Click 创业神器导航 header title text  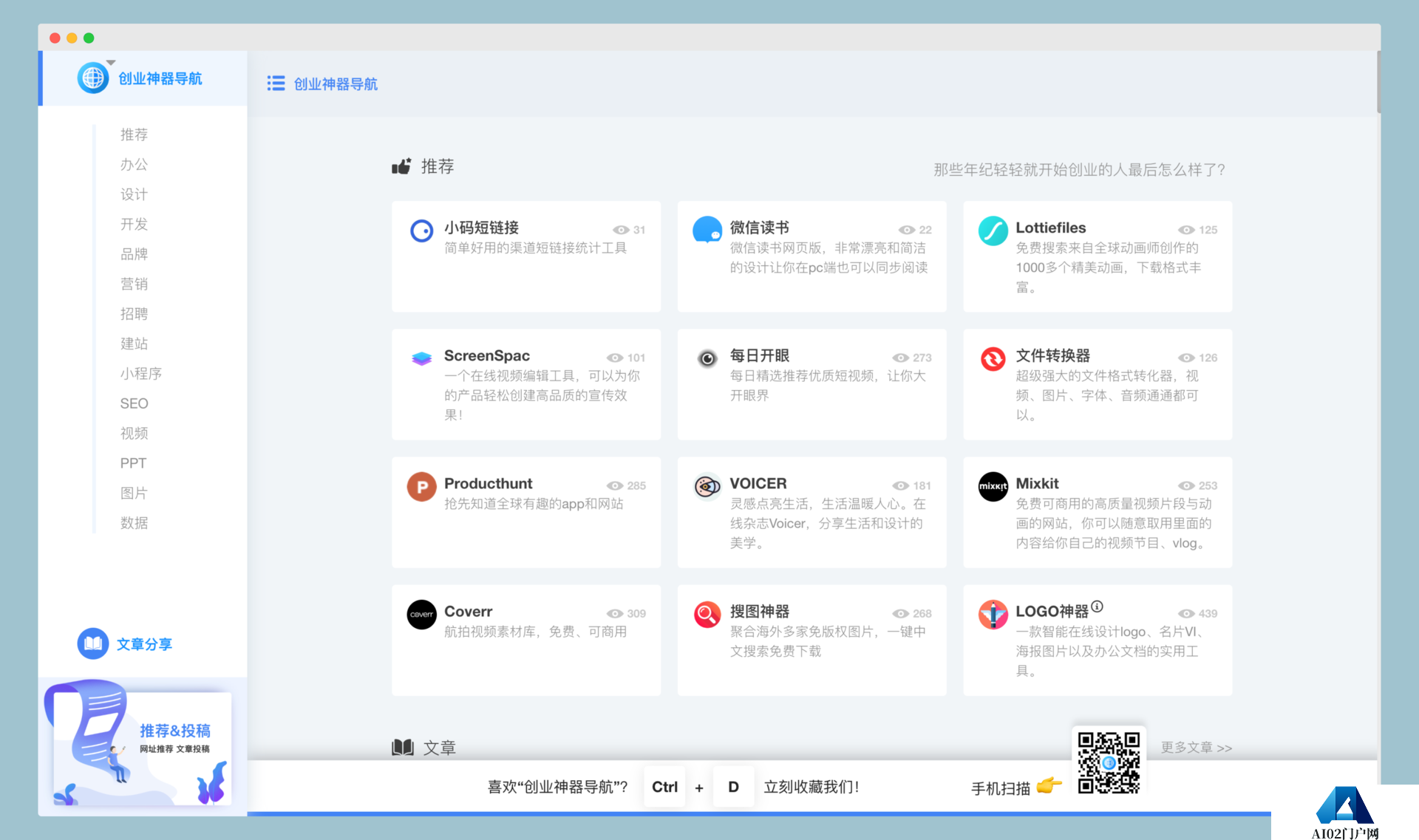(x=336, y=84)
